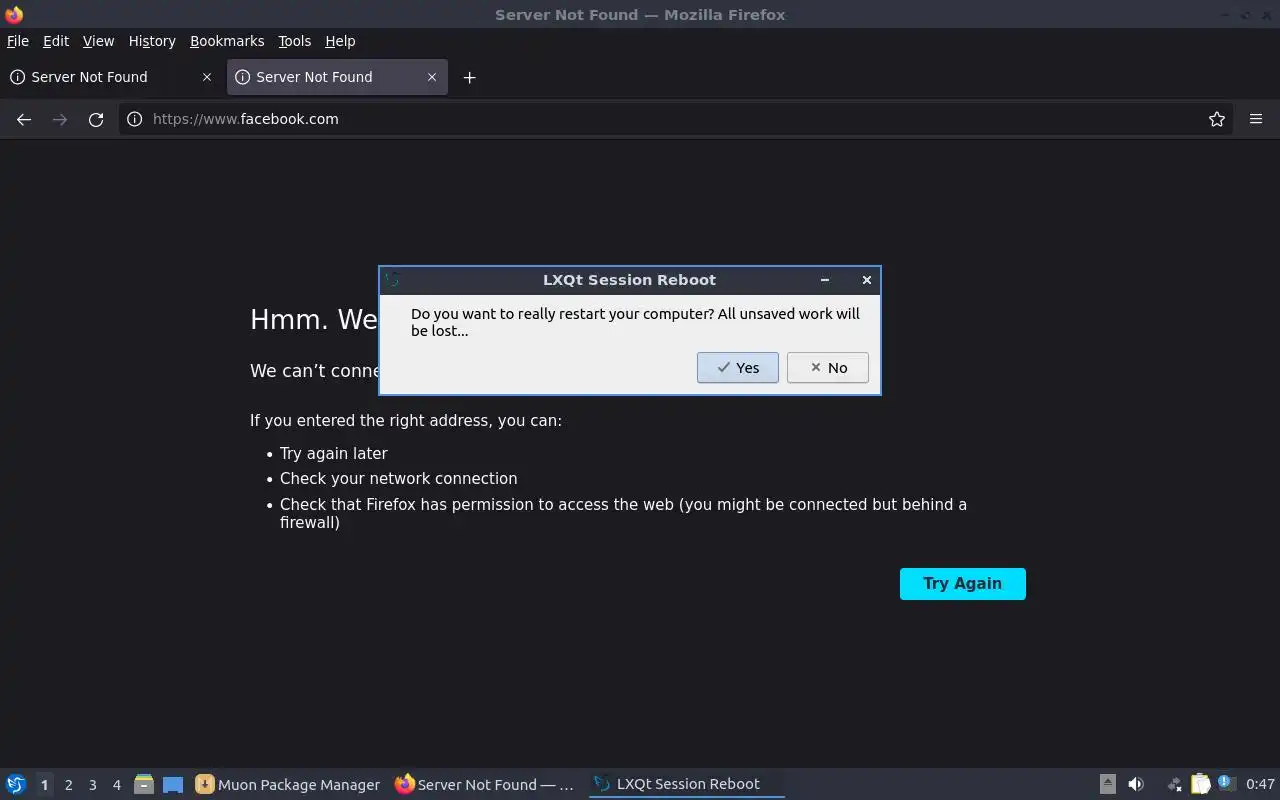Switch to virtual desktop 4
The height and width of the screenshot is (800, 1280).
pyautogui.click(x=116, y=785)
